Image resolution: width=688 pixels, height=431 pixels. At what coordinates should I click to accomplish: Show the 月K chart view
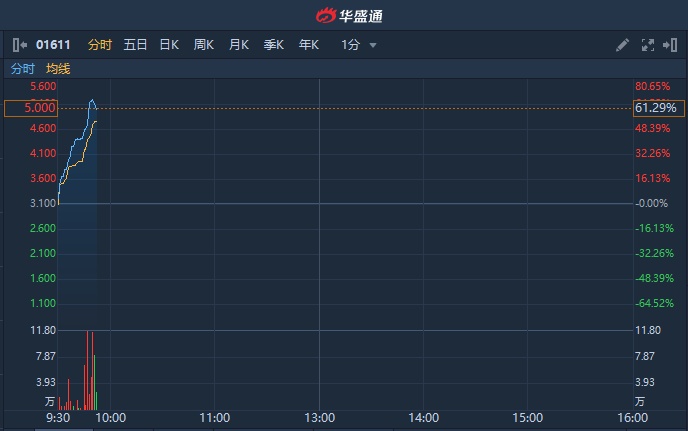(239, 45)
